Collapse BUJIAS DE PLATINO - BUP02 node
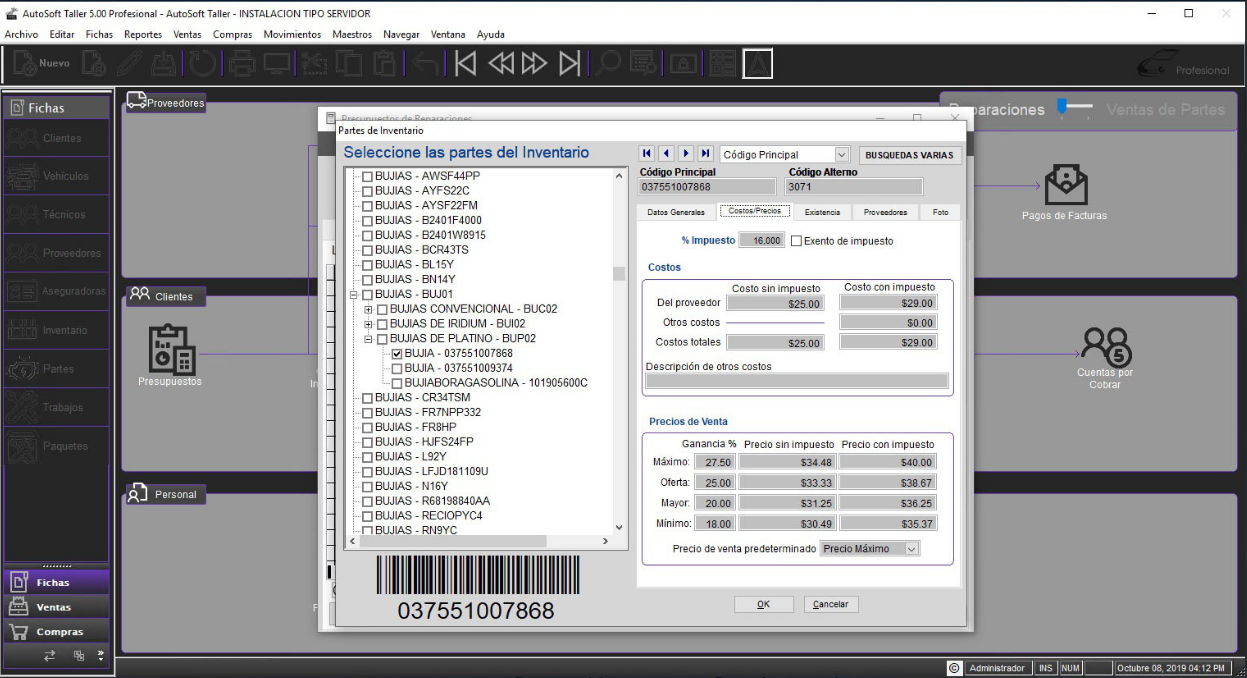The image size is (1247, 678). pos(369,339)
